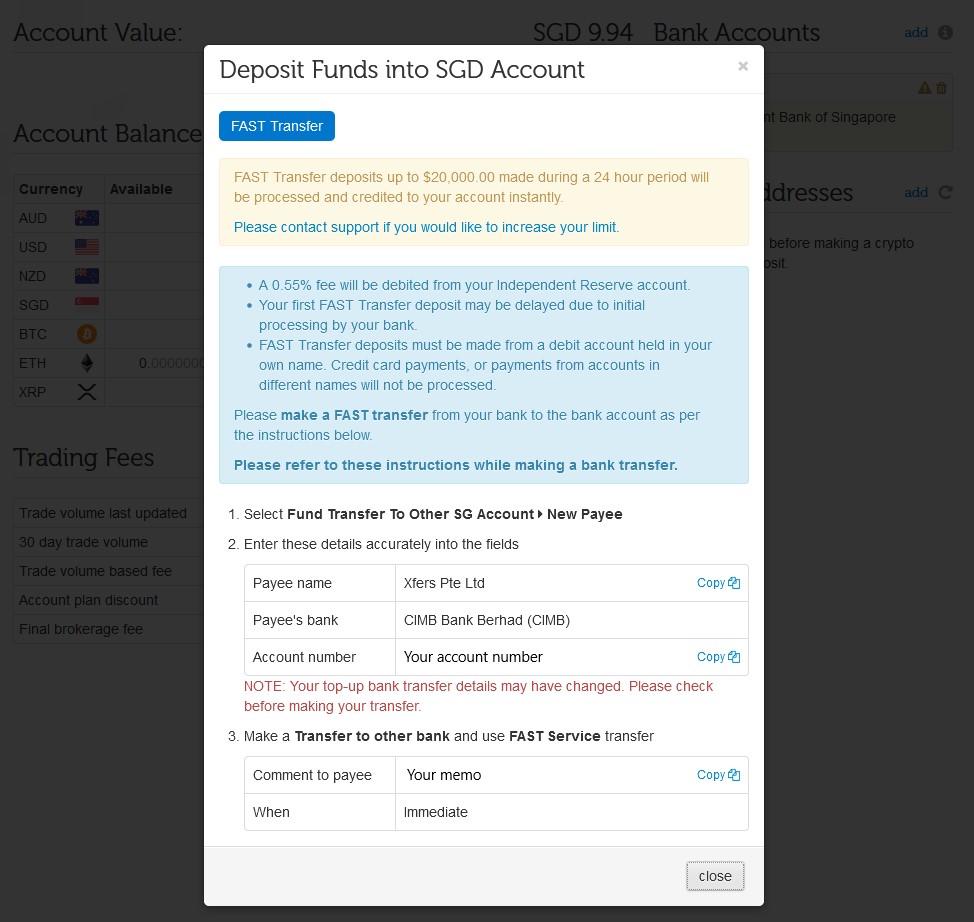Click the 'Currency' column header
Viewport: 974px width, 922px height.
coord(51,189)
